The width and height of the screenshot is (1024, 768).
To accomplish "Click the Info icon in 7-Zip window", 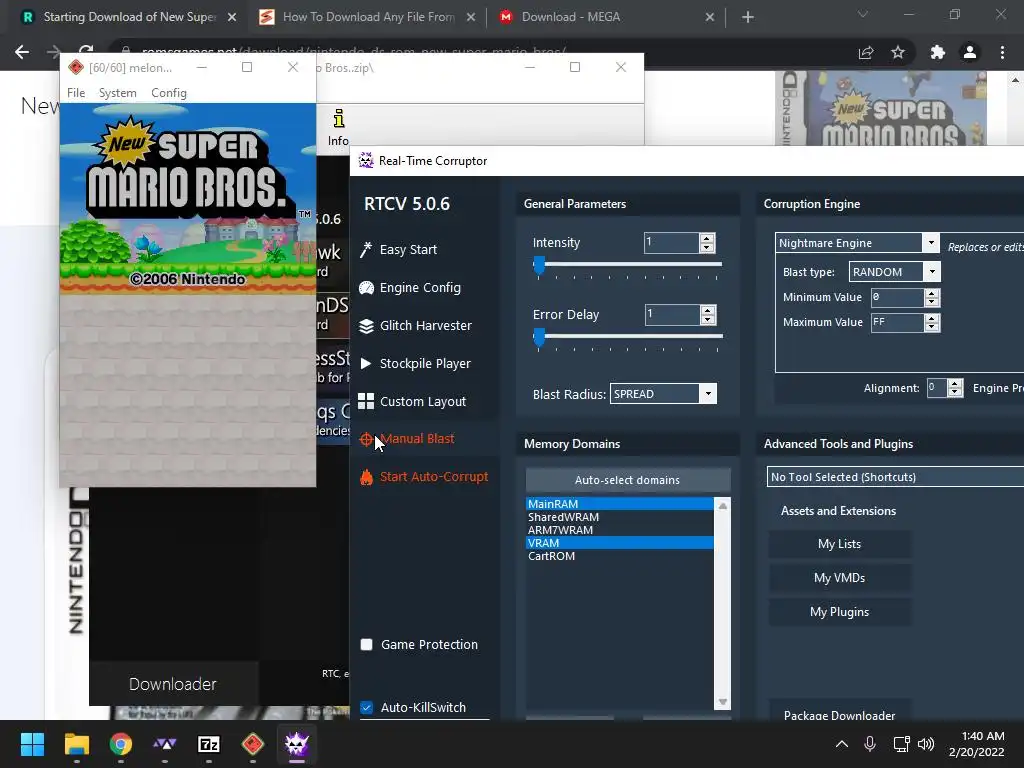I will (x=338, y=127).
